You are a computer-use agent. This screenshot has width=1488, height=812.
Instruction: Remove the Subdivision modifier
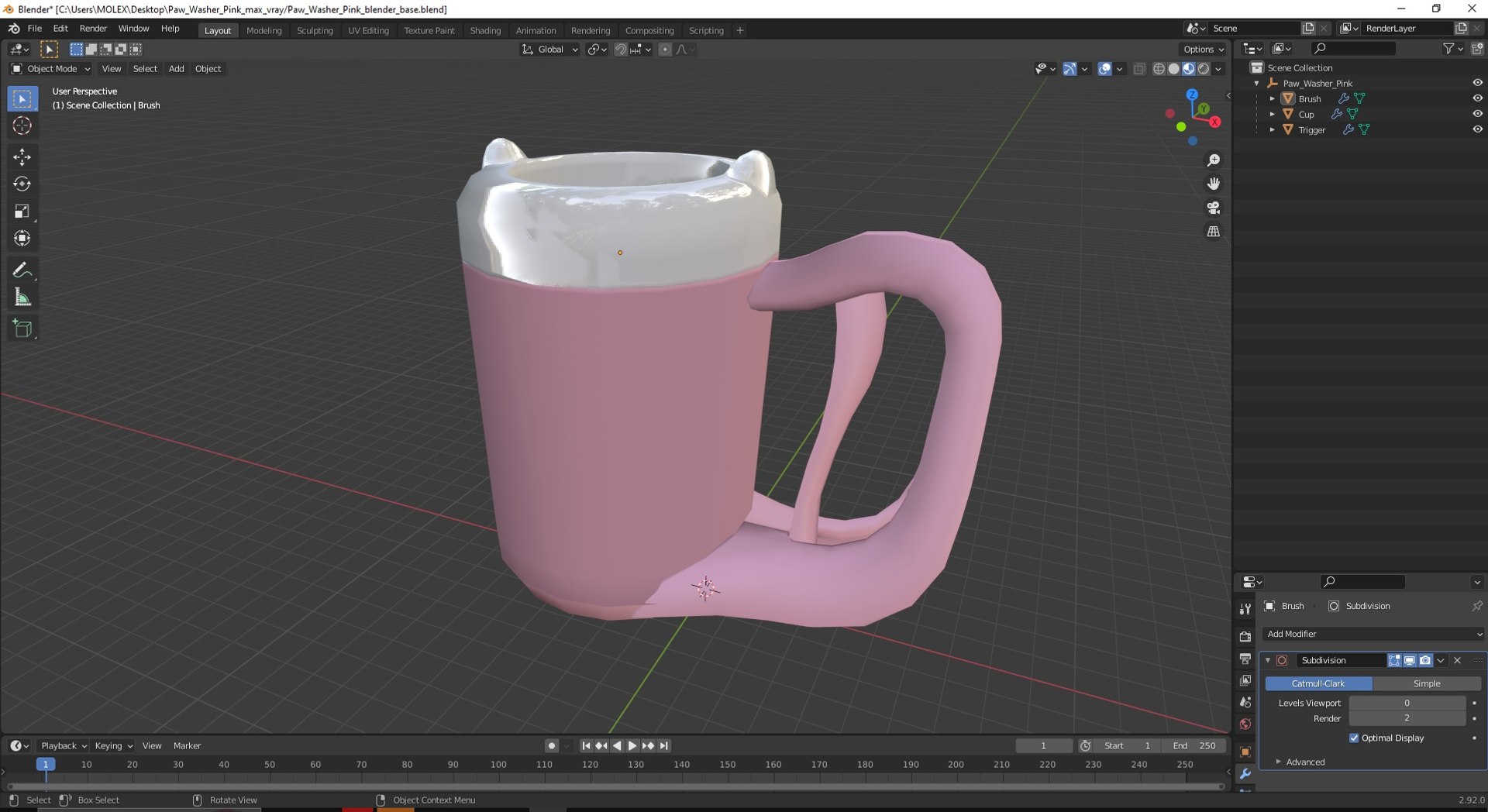click(x=1457, y=661)
